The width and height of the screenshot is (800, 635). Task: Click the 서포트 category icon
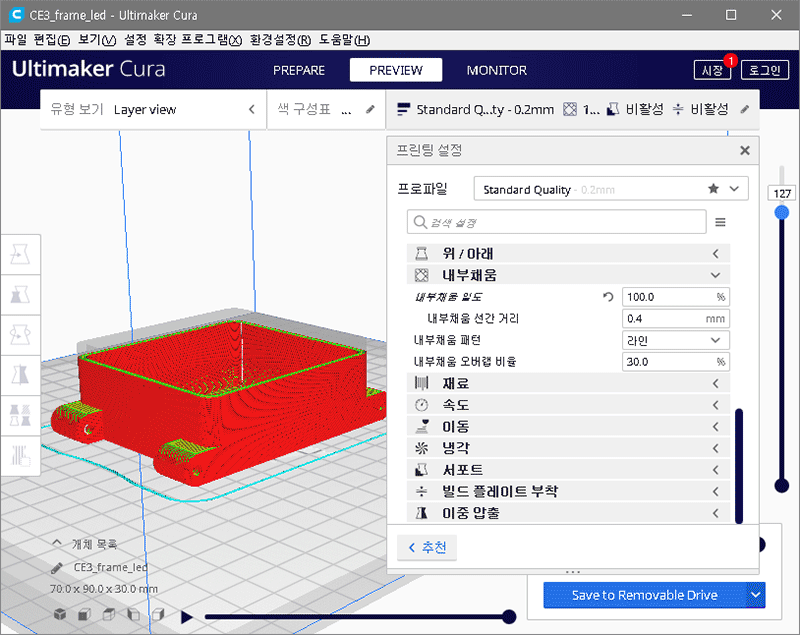pos(421,470)
